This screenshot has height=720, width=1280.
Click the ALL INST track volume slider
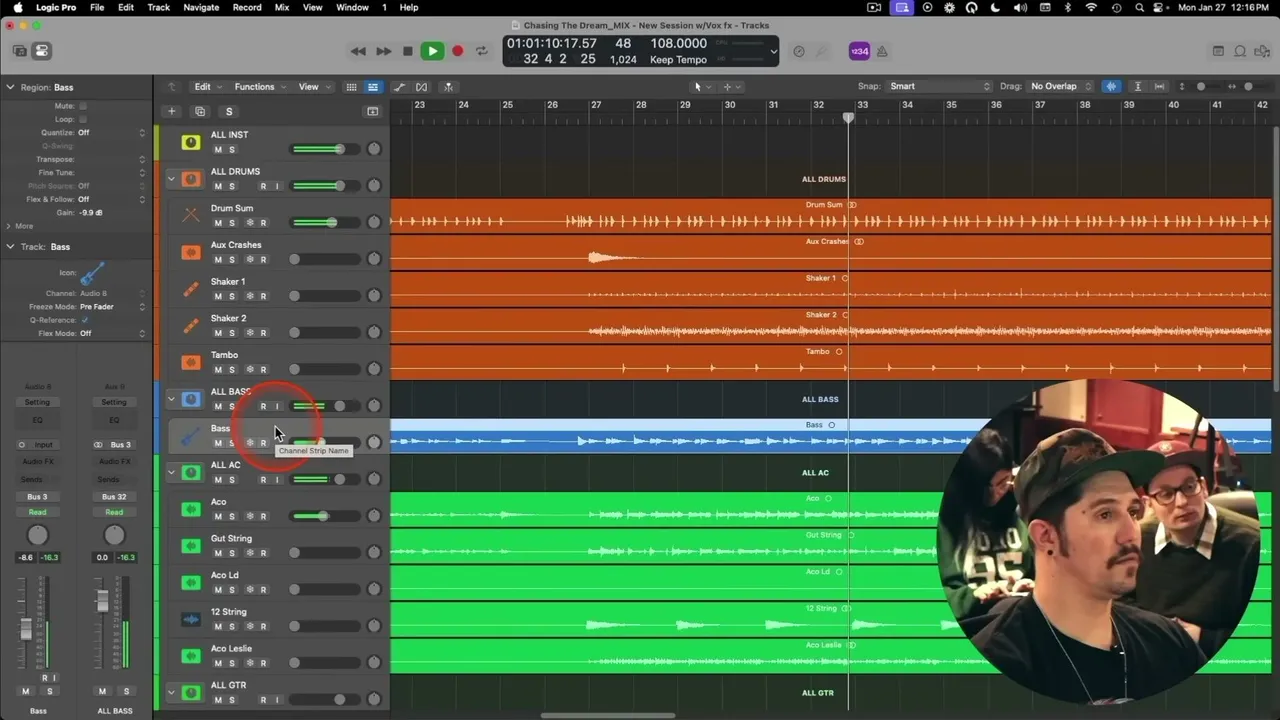pyautogui.click(x=326, y=149)
